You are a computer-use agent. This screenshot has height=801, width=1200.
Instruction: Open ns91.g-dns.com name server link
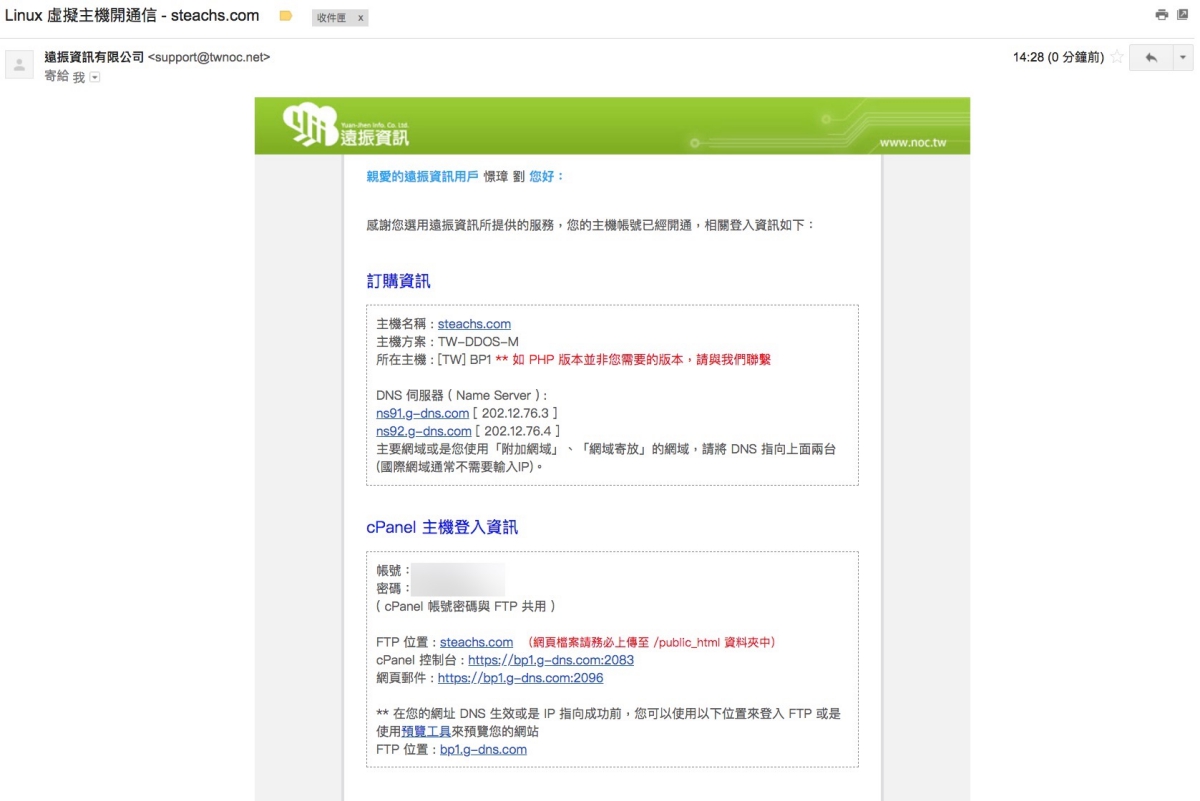(422, 413)
